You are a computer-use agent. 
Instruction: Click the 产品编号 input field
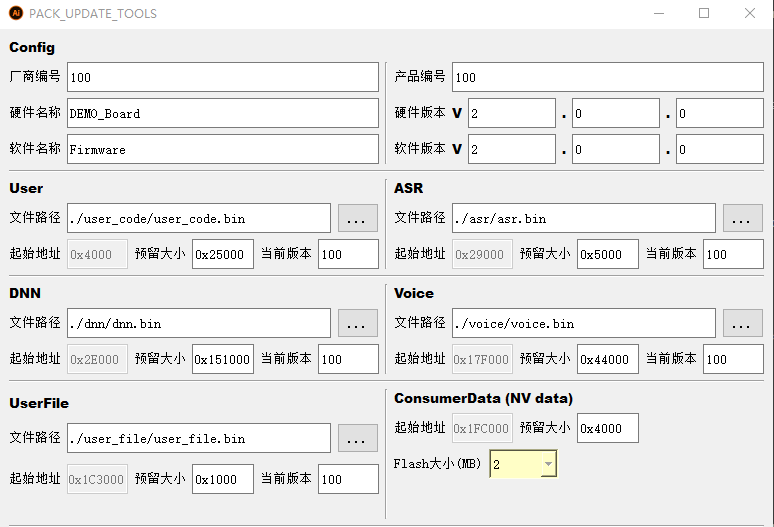coord(607,77)
